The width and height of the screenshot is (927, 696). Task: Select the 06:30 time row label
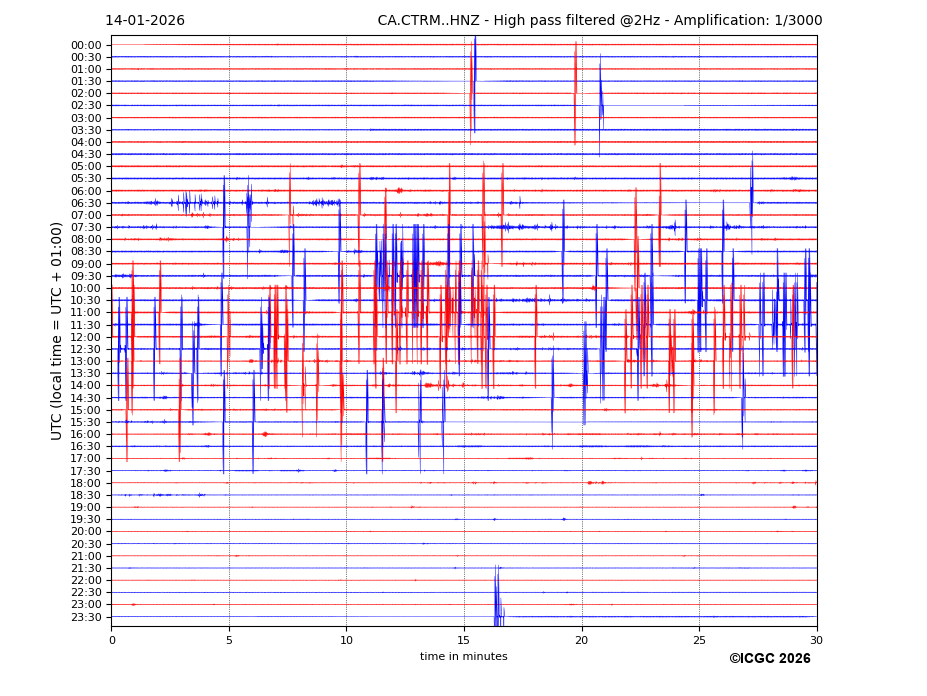click(x=86, y=203)
